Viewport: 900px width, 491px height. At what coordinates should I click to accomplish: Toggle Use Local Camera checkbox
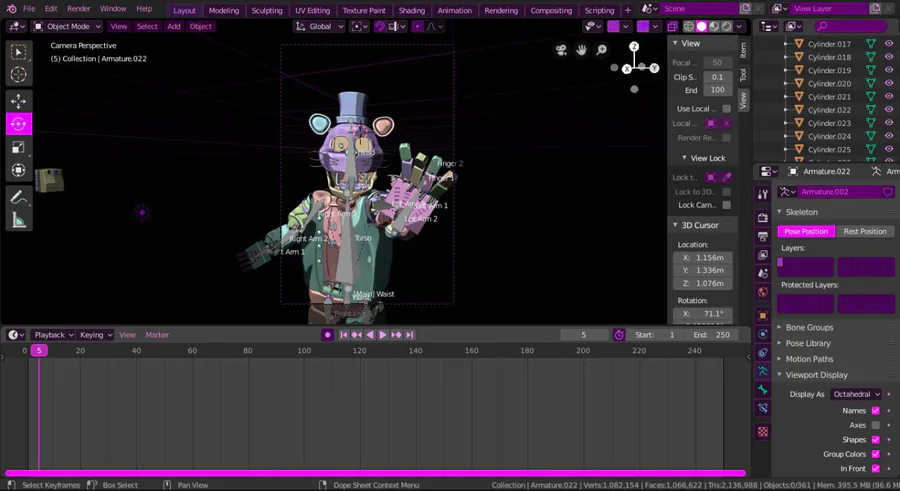point(727,109)
